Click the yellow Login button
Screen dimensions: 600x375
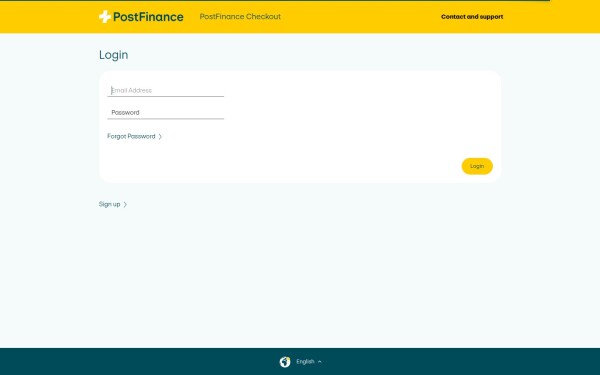point(477,166)
